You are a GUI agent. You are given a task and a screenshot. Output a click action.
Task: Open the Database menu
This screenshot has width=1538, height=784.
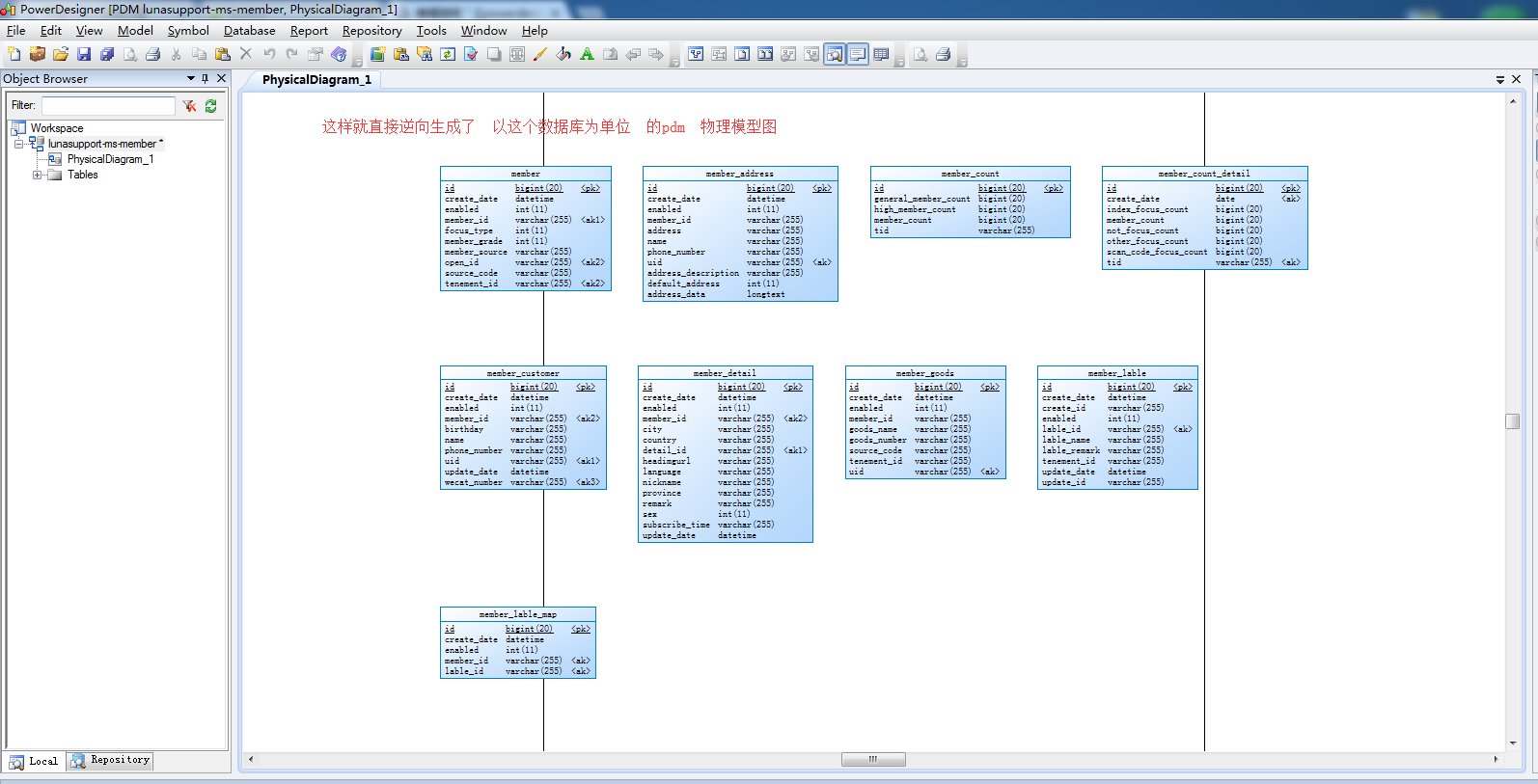coord(250,31)
